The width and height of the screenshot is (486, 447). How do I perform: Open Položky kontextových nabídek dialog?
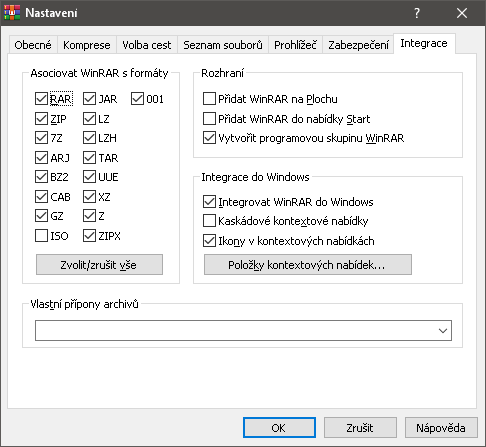308,265
